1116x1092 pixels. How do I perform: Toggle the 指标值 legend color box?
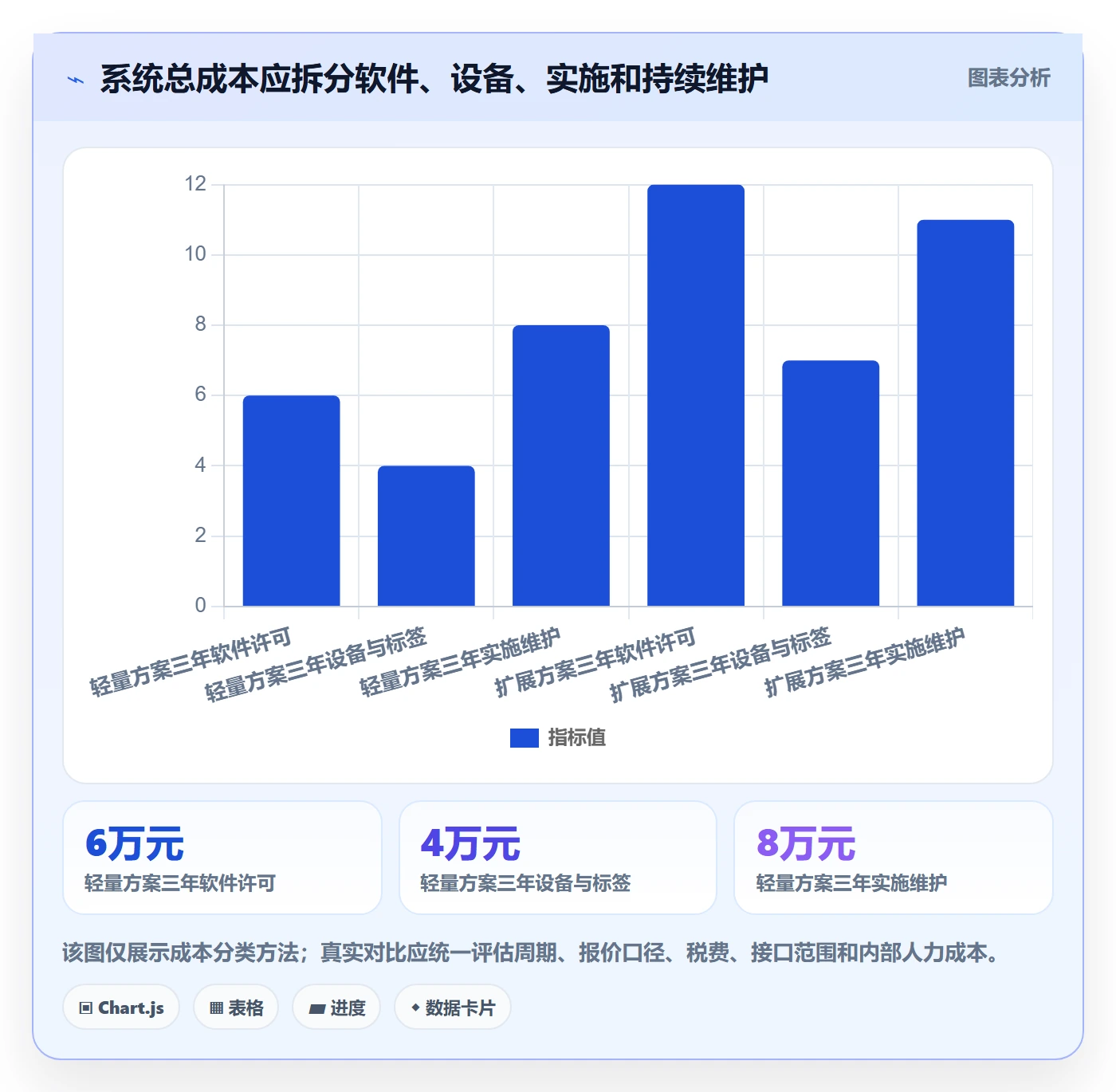tap(524, 738)
